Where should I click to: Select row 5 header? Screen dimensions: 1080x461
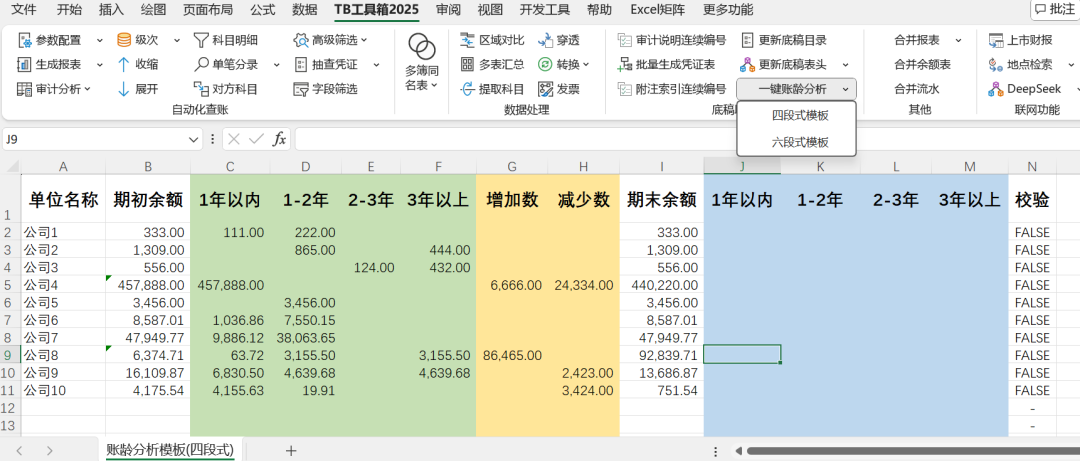coord(10,285)
